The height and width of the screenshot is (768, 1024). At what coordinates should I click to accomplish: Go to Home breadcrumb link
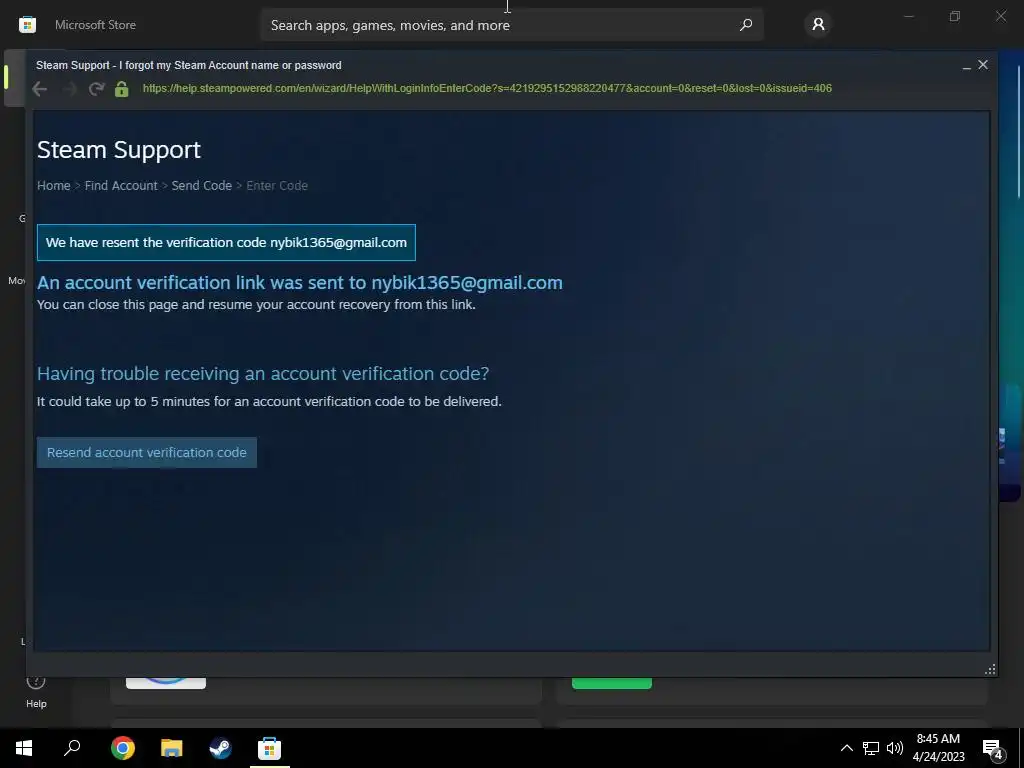[54, 185]
